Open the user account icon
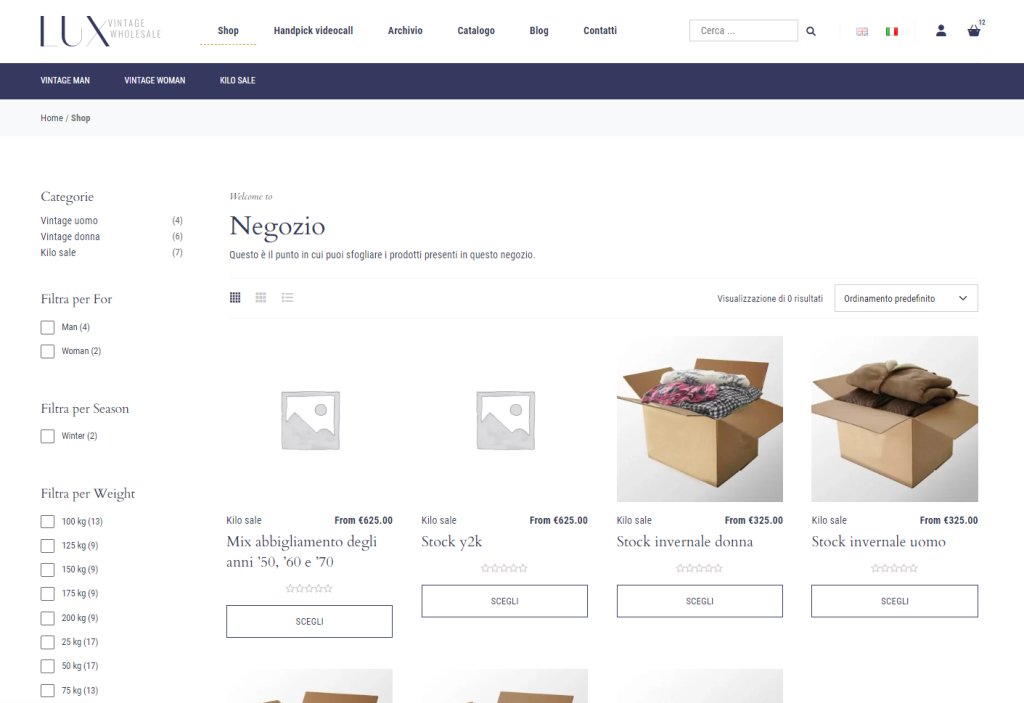 [x=940, y=31]
